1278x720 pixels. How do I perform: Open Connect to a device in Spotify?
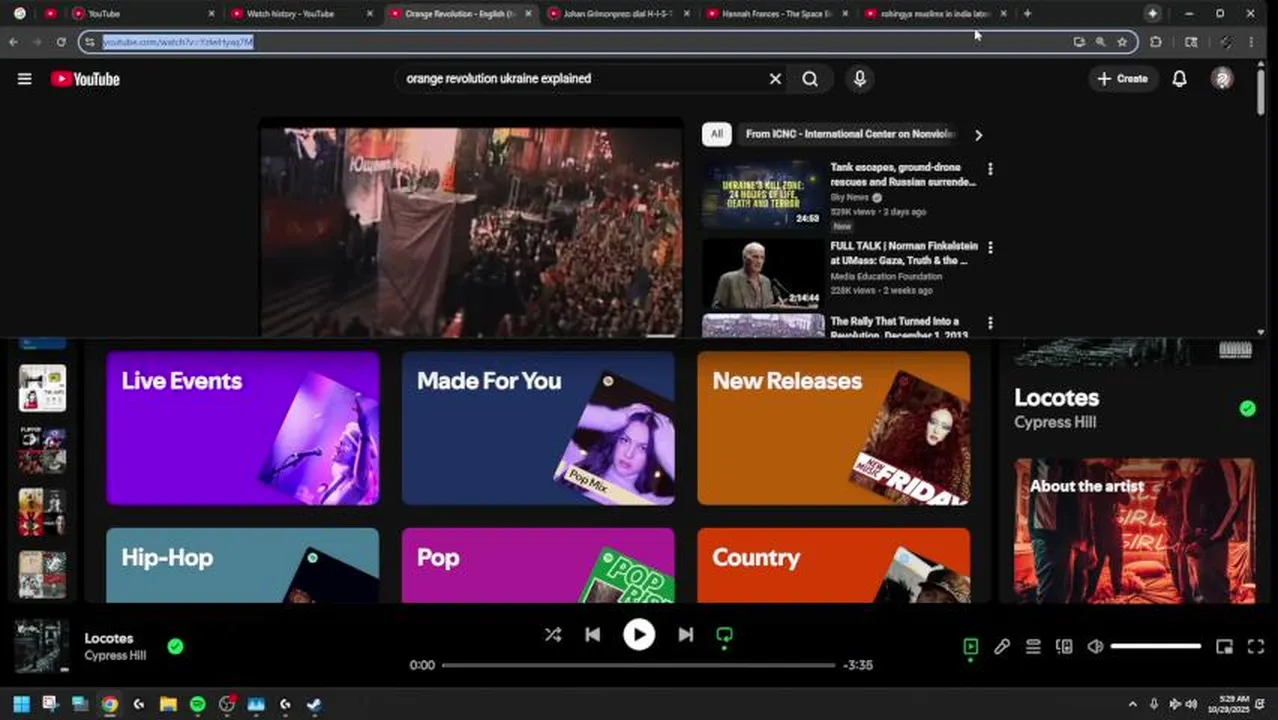coord(1064,647)
